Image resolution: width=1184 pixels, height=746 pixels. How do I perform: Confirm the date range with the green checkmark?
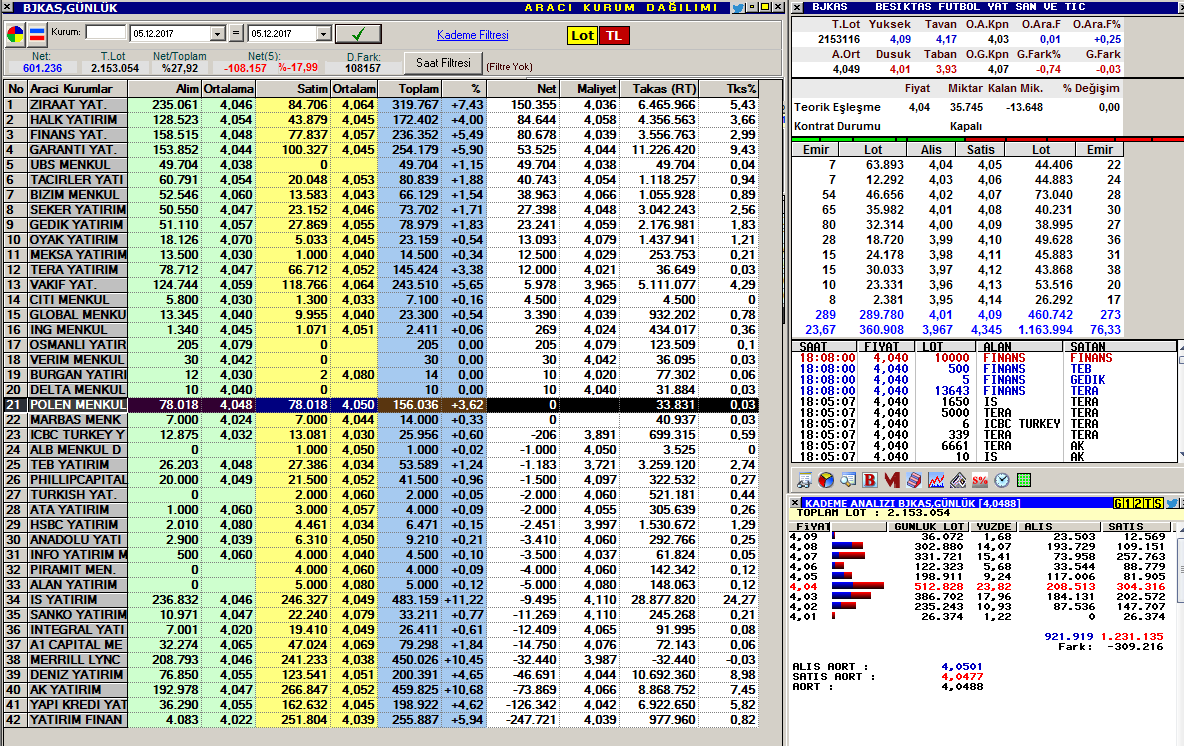pyautogui.click(x=358, y=34)
